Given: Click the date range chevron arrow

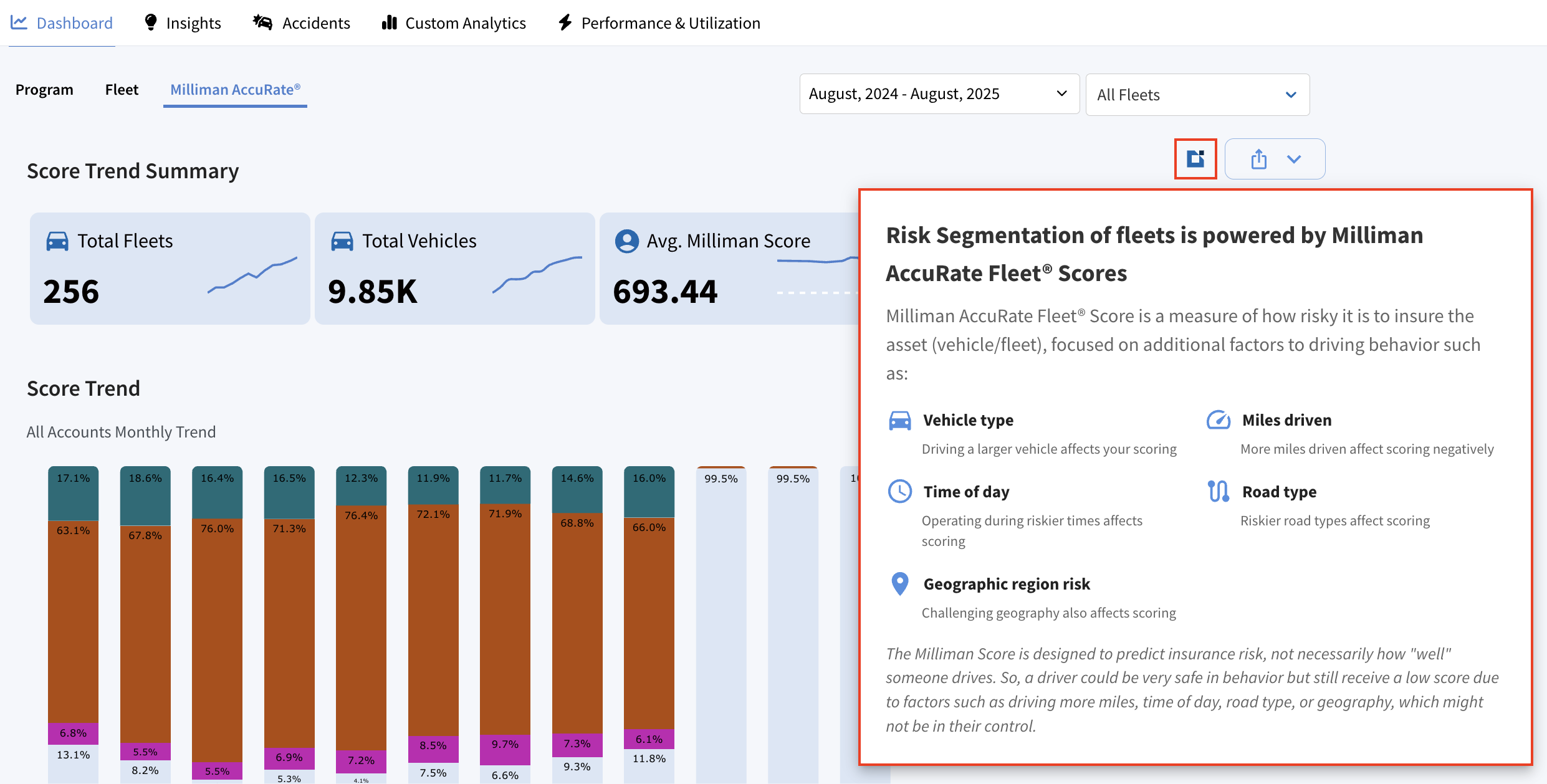Looking at the screenshot, I should pyautogui.click(x=1062, y=93).
